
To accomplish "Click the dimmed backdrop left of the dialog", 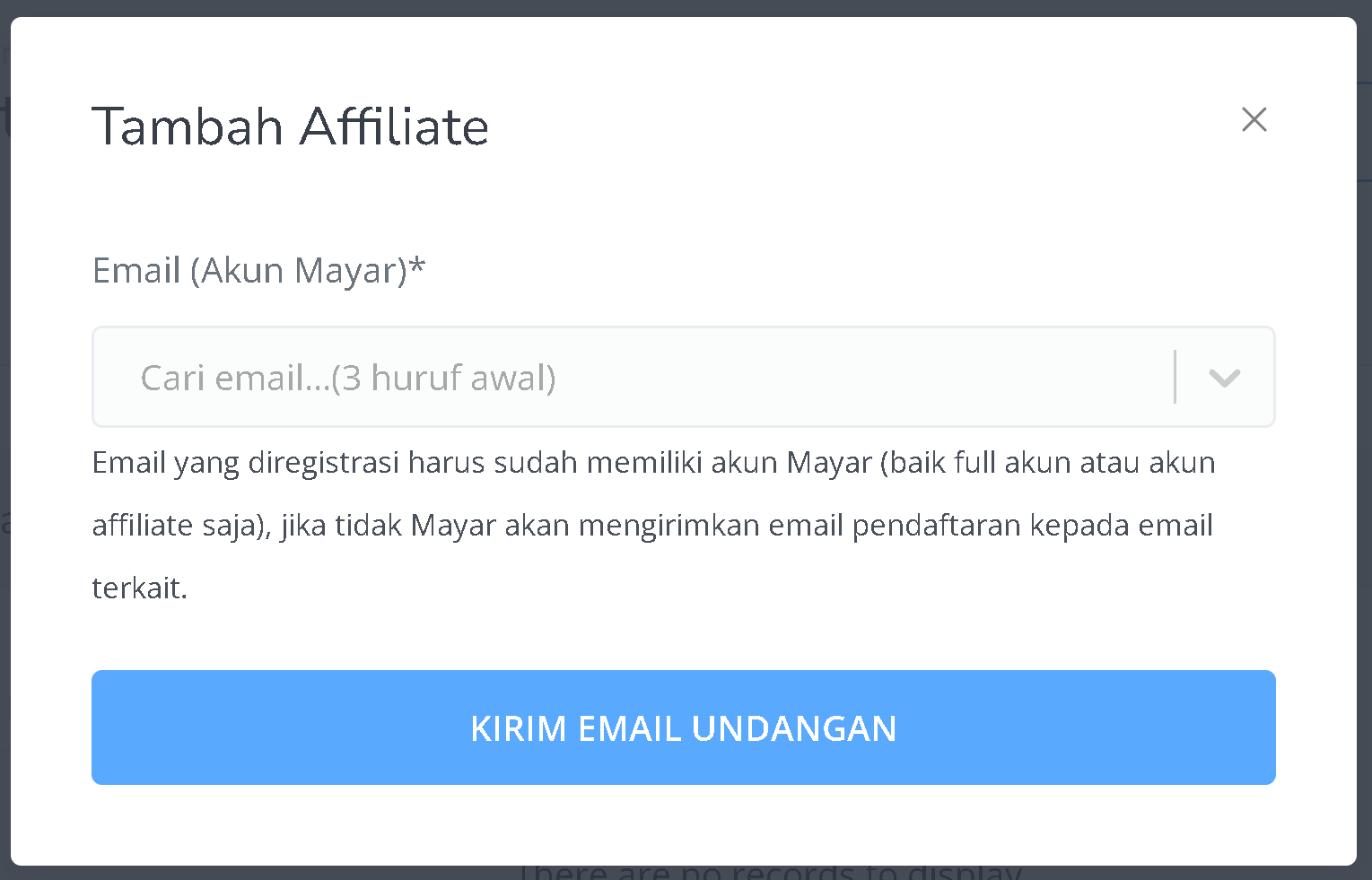I will pyautogui.click(x=4, y=440).
